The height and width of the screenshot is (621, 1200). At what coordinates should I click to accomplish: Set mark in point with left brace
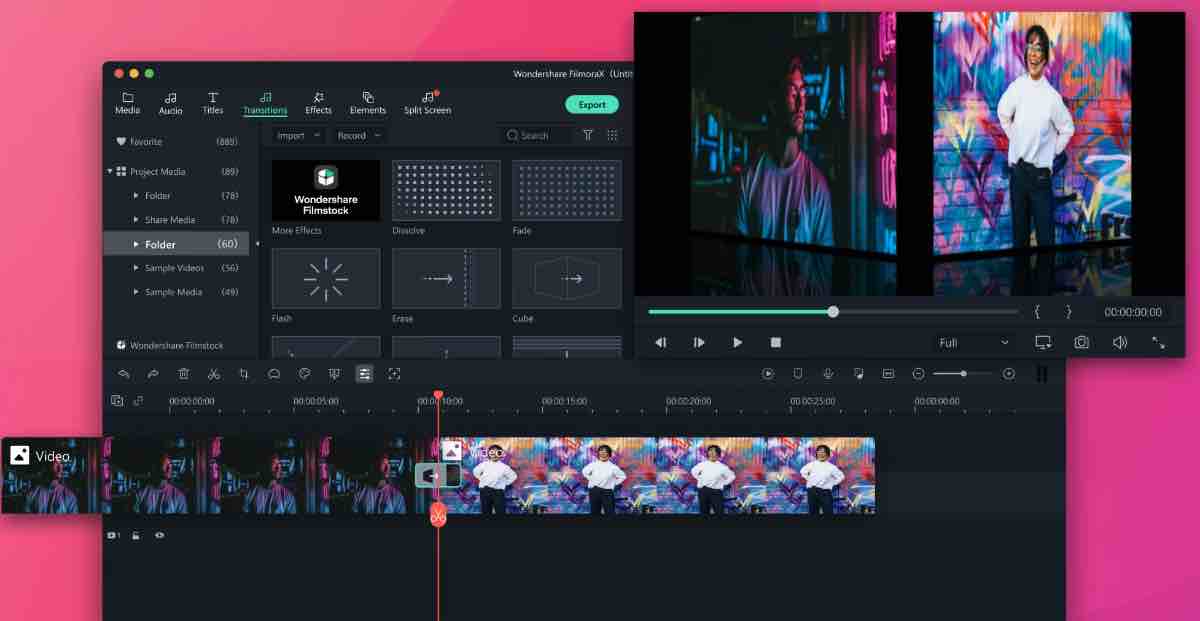pyautogui.click(x=1037, y=312)
